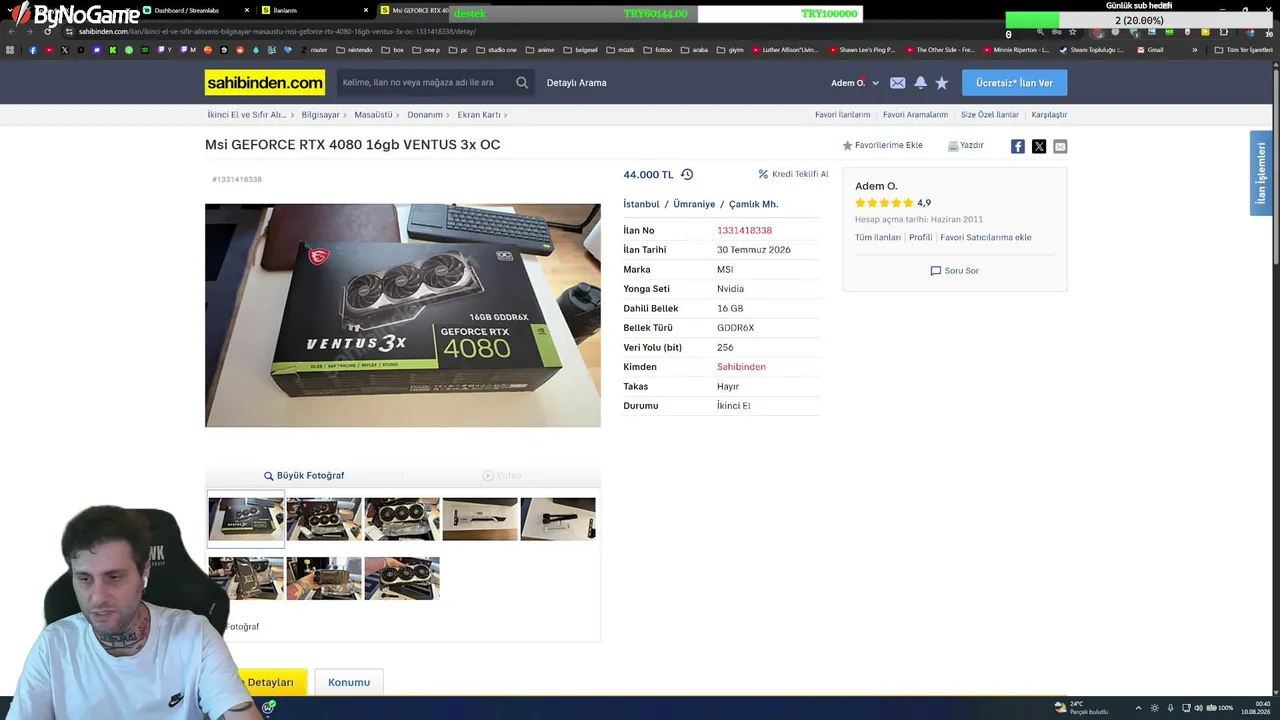Select the second thumbnail in the first row
1280x720 pixels.
coord(324,518)
